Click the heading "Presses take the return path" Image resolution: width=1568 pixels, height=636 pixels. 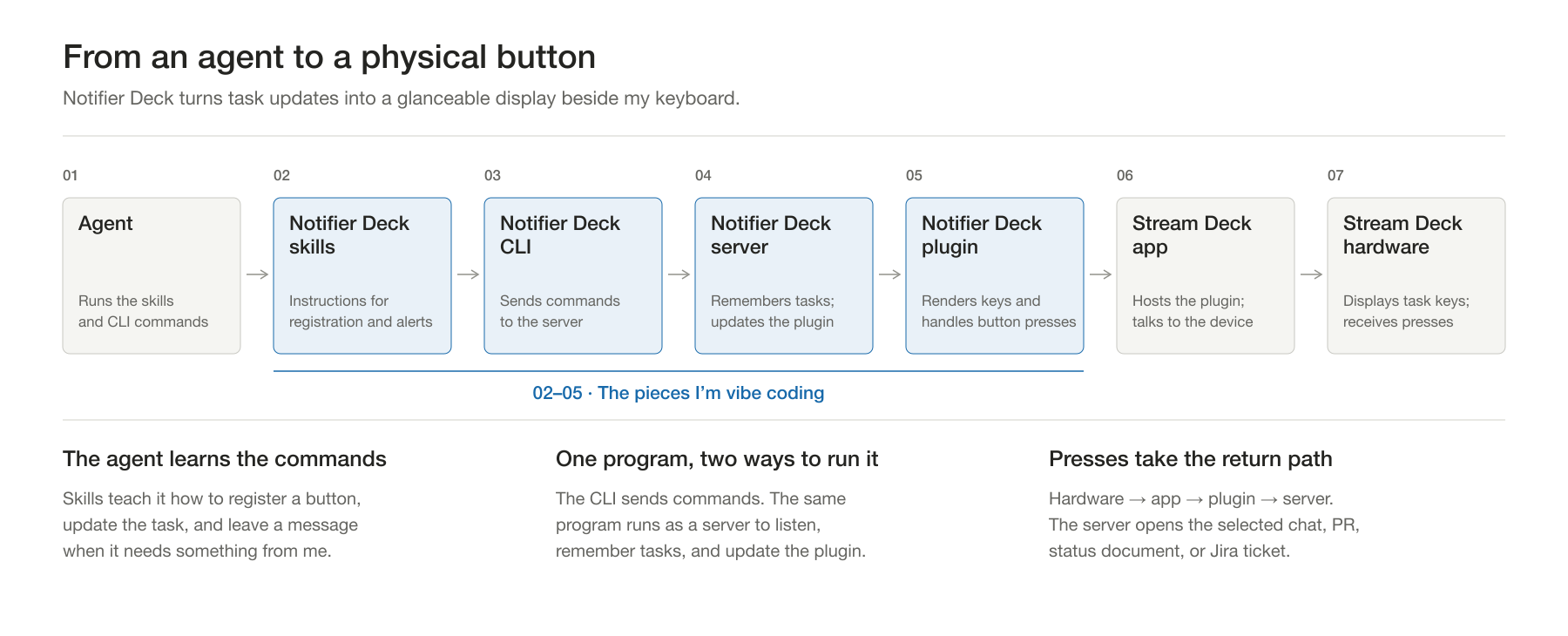[1191, 459]
